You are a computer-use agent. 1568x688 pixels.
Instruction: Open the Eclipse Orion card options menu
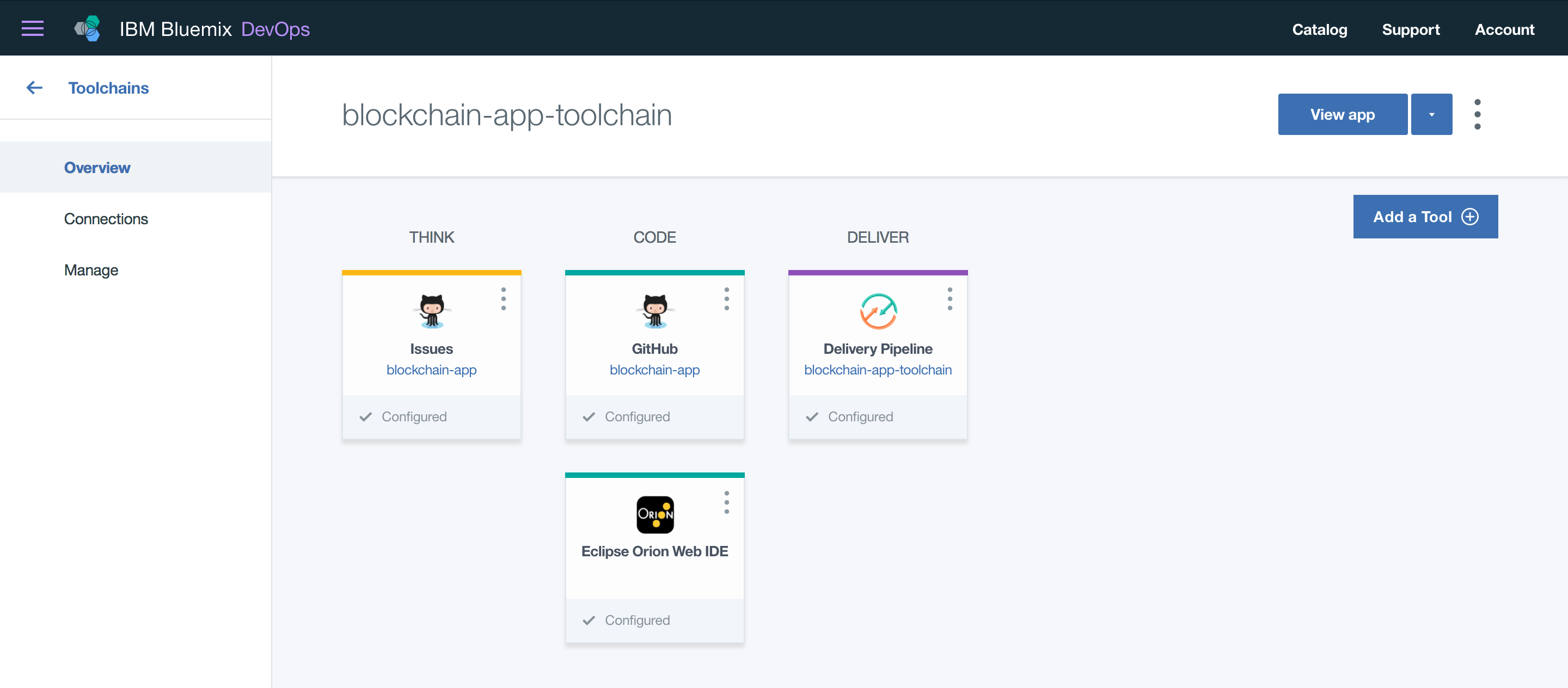click(726, 502)
